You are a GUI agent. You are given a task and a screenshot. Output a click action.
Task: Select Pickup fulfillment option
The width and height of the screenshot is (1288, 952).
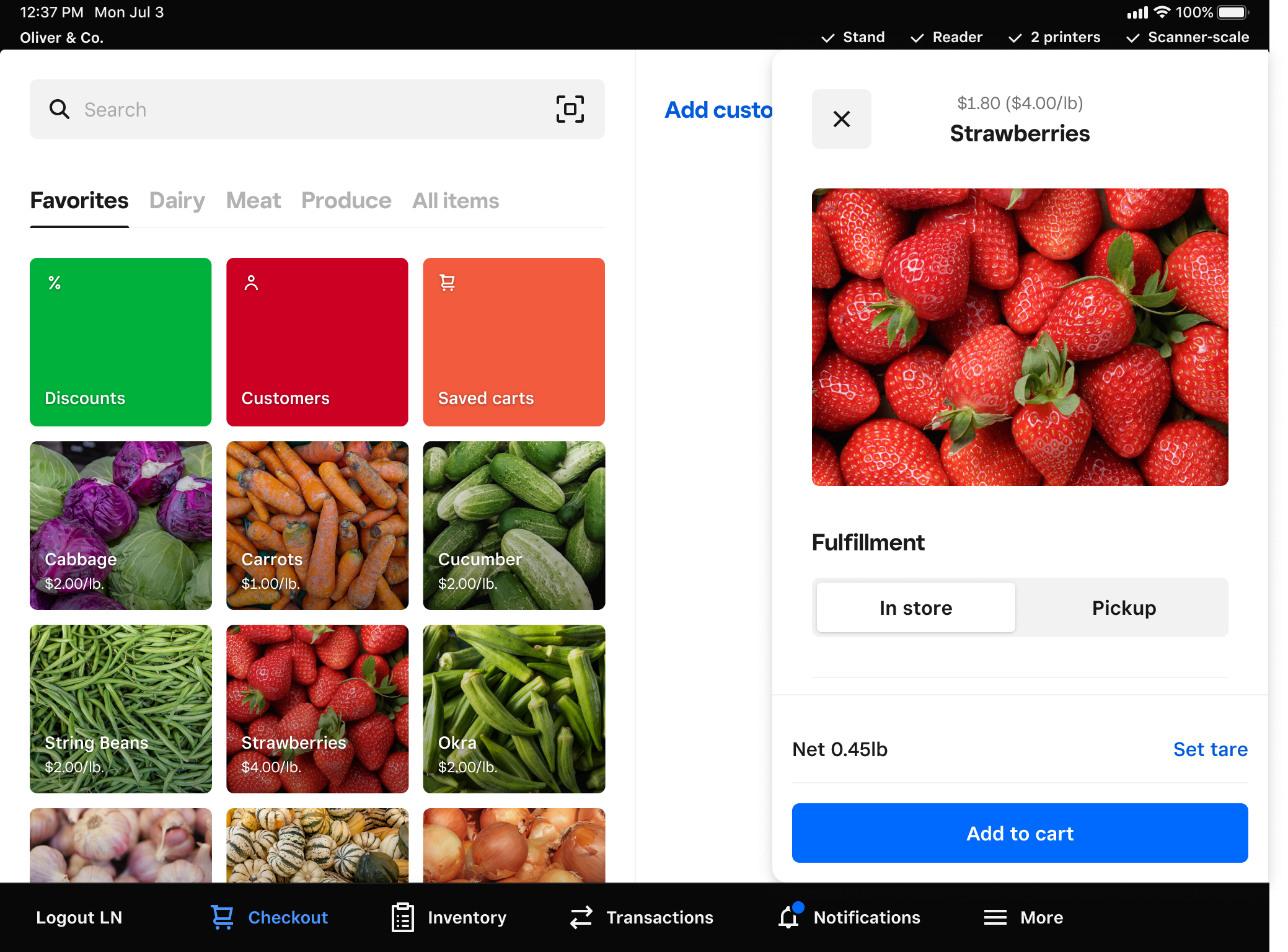coord(1123,607)
